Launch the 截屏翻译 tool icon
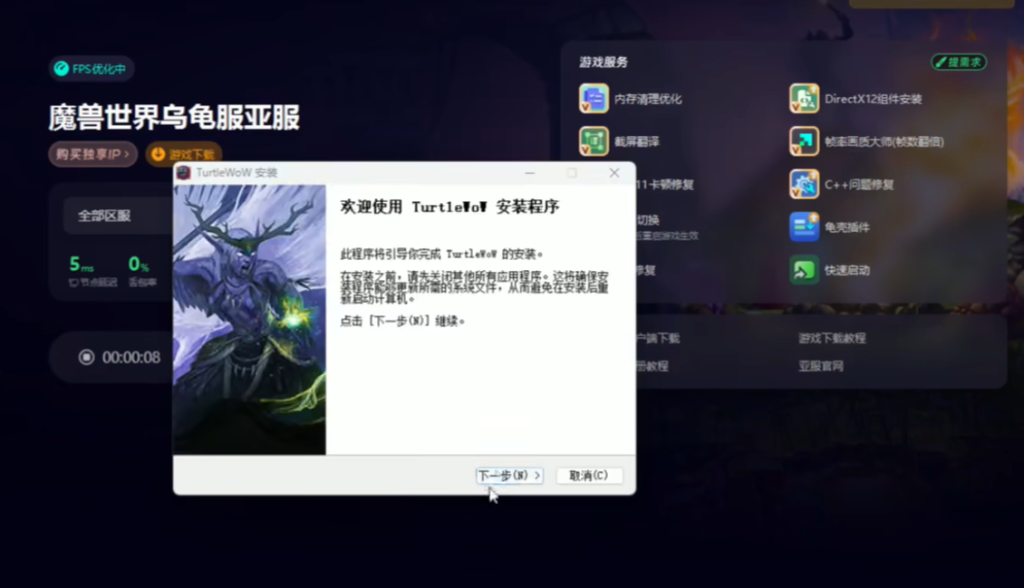 [x=594, y=141]
